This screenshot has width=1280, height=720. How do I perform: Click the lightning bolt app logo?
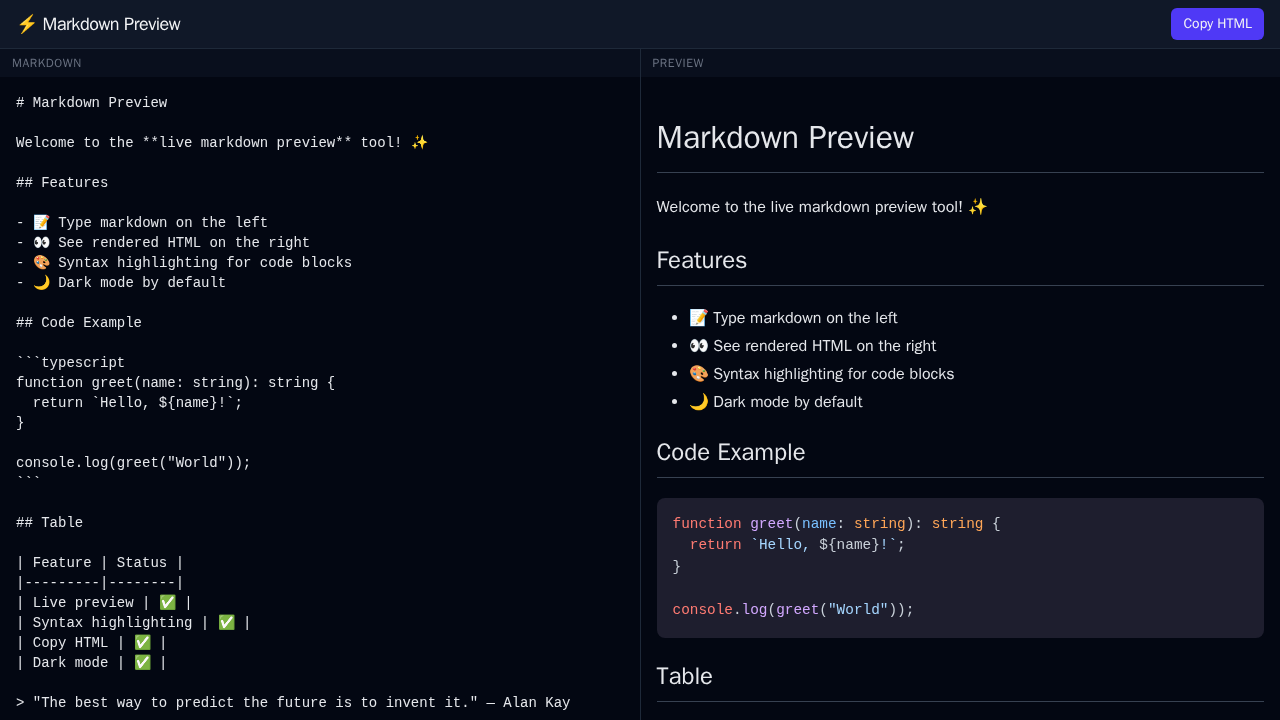point(27,23)
